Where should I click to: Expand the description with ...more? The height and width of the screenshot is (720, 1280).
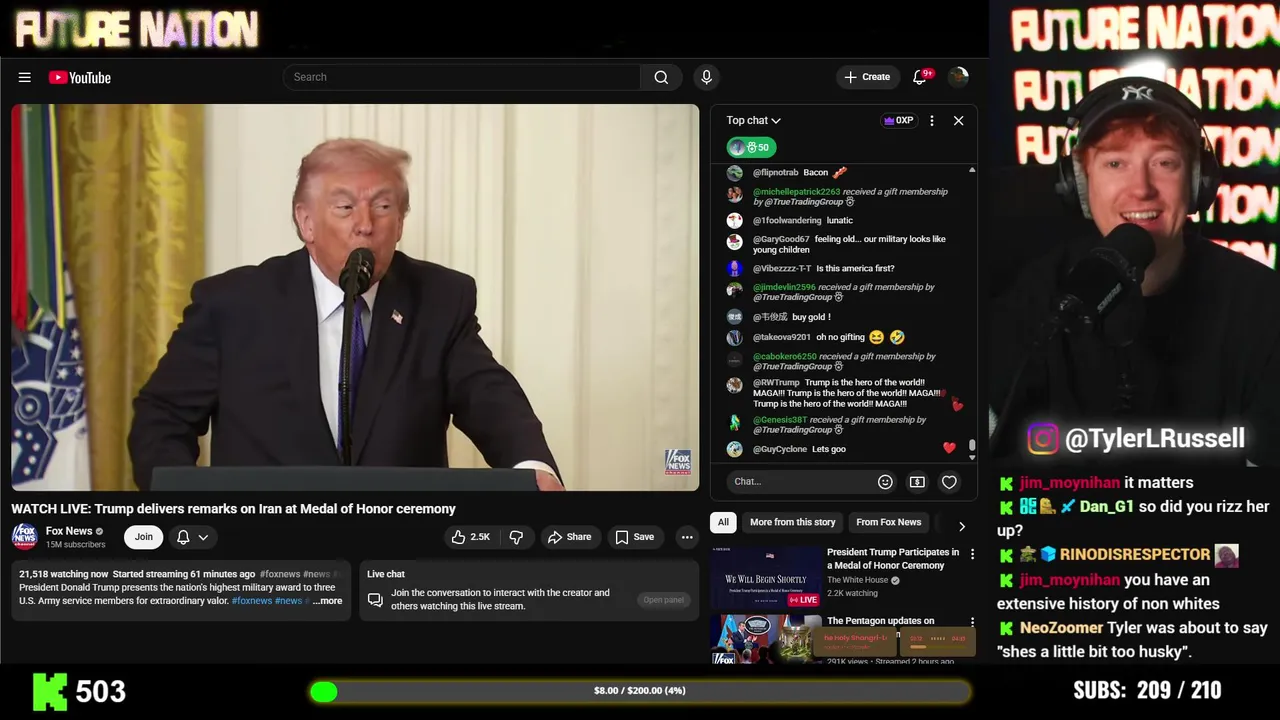tap(327, 601)
